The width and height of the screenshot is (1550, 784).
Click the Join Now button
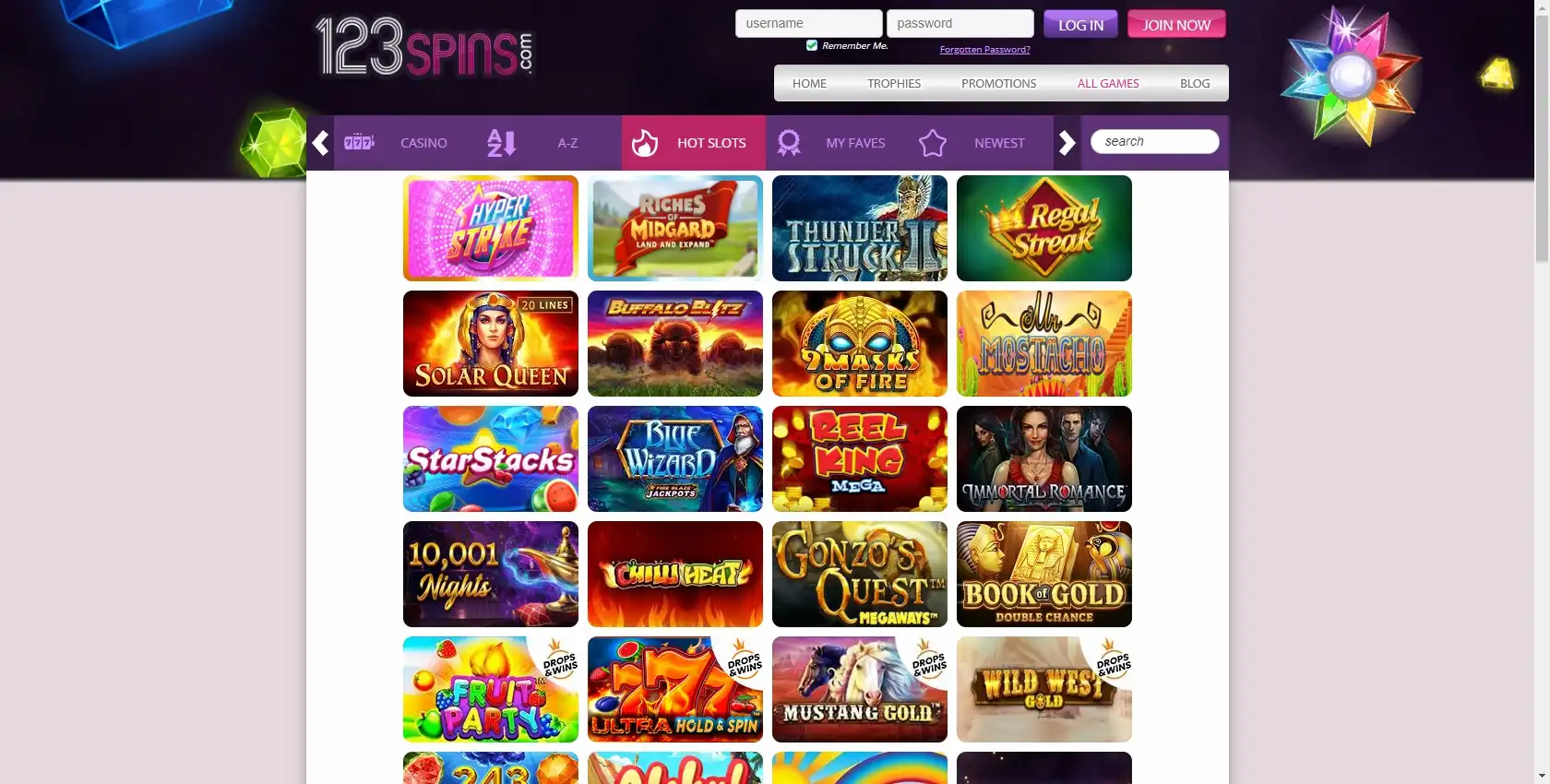point(1176,25)
